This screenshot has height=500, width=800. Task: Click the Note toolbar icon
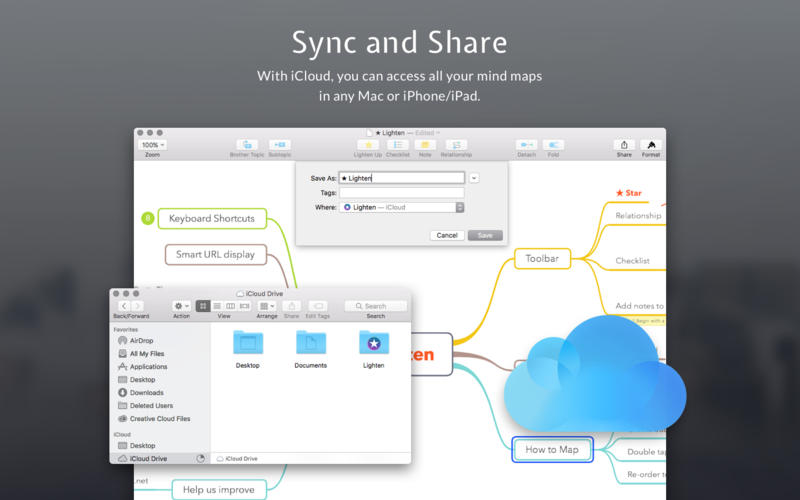(x=425, y=145)
